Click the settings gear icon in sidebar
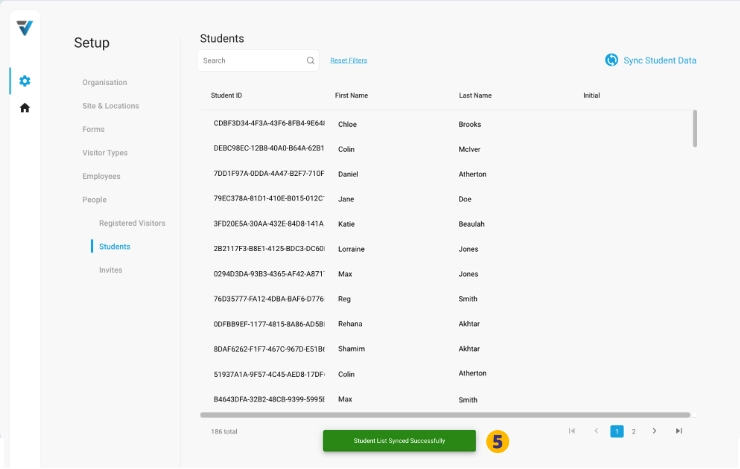This screenshot has width=740, height=469. pos(25,81)
